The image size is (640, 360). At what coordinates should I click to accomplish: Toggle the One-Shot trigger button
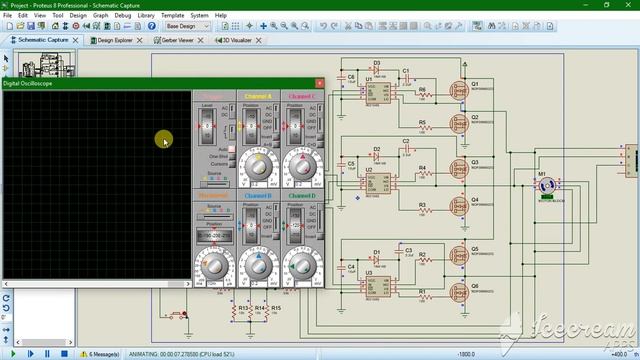click(x=231, y=156)
